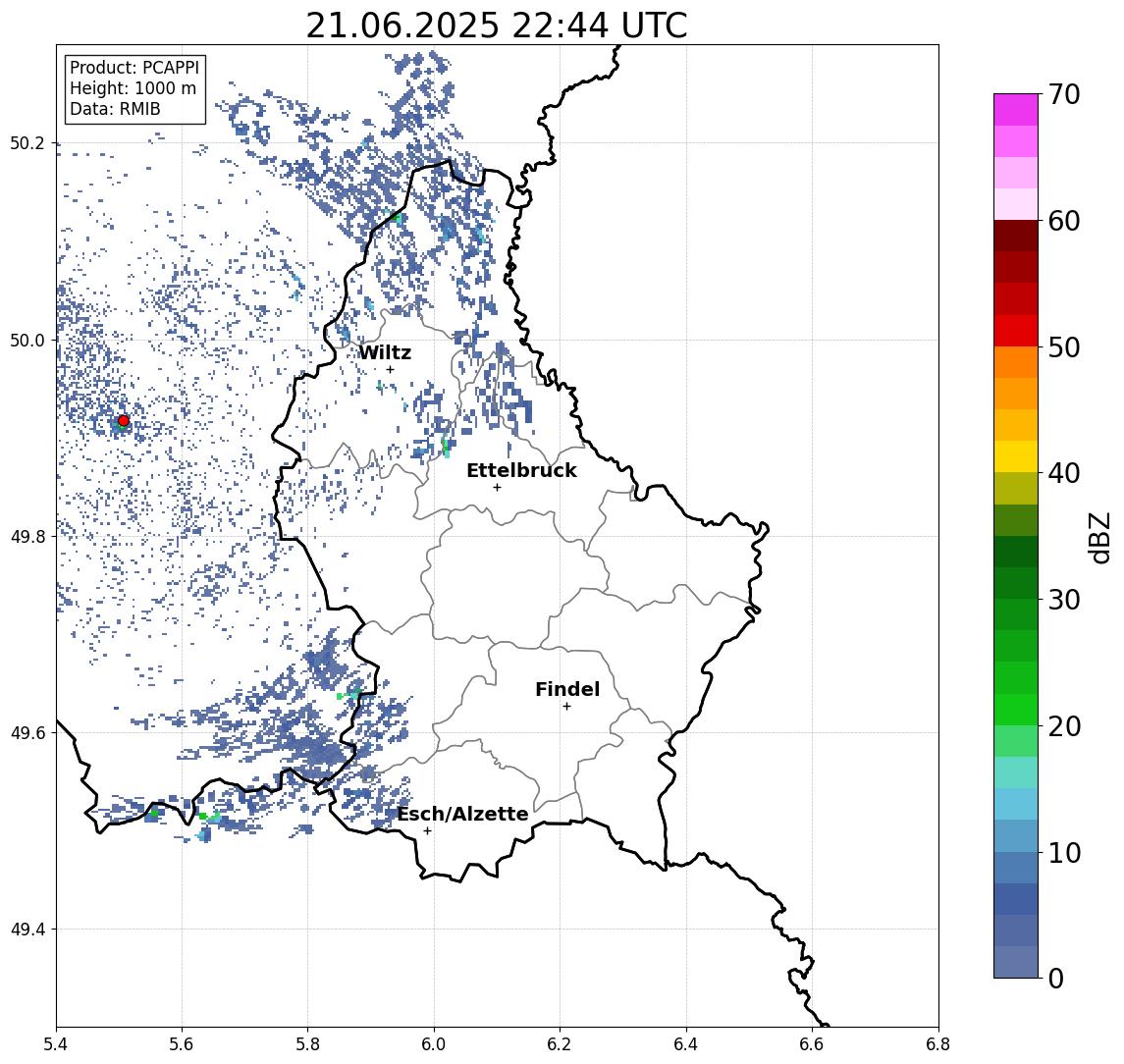Image resolution: width=1124 pixels, height=1064 pixels.
Task: Click the latitude axis label 49.6
Action: 27,733
